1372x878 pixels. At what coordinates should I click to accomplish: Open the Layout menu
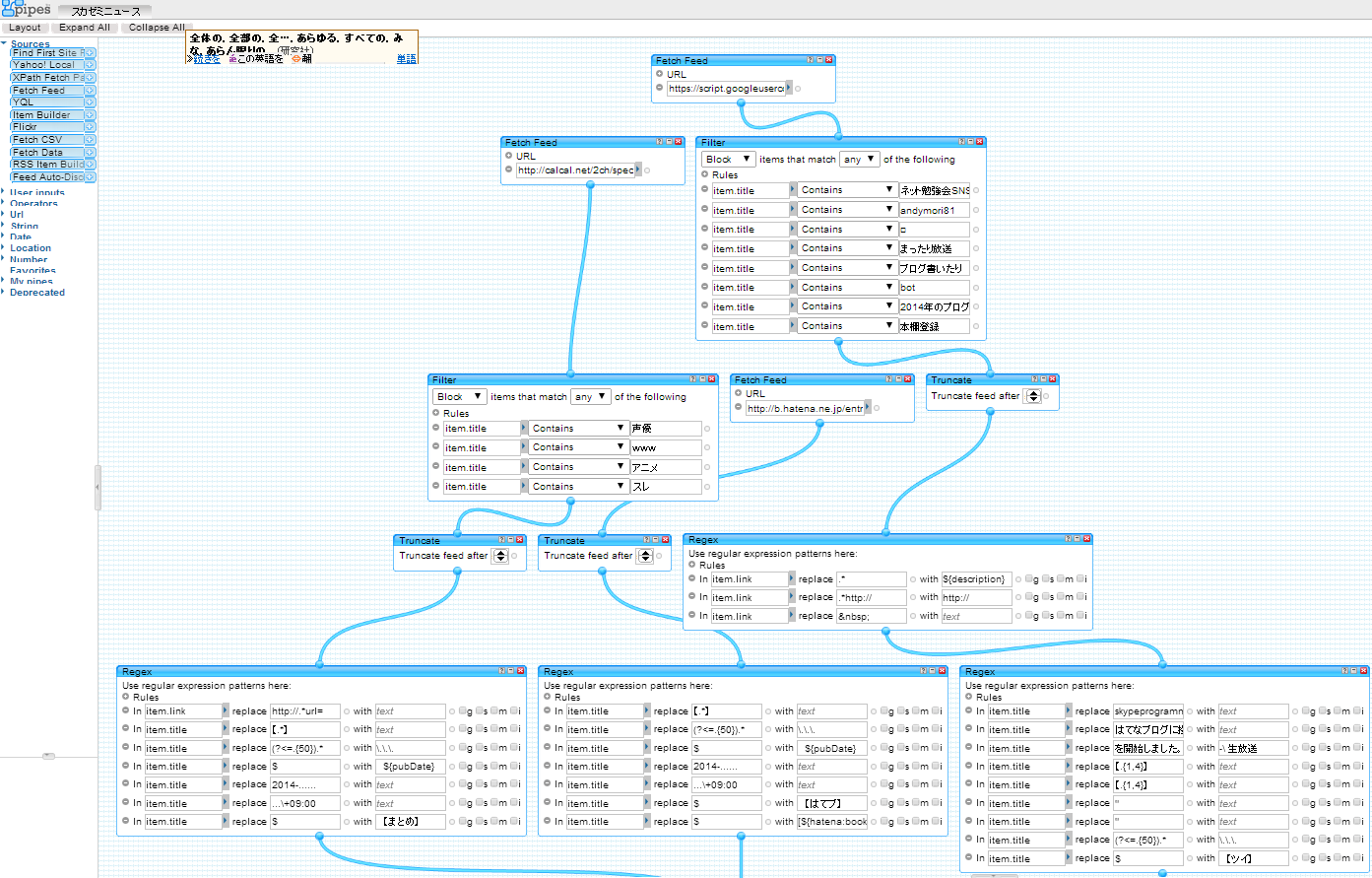tap(25, 28)
